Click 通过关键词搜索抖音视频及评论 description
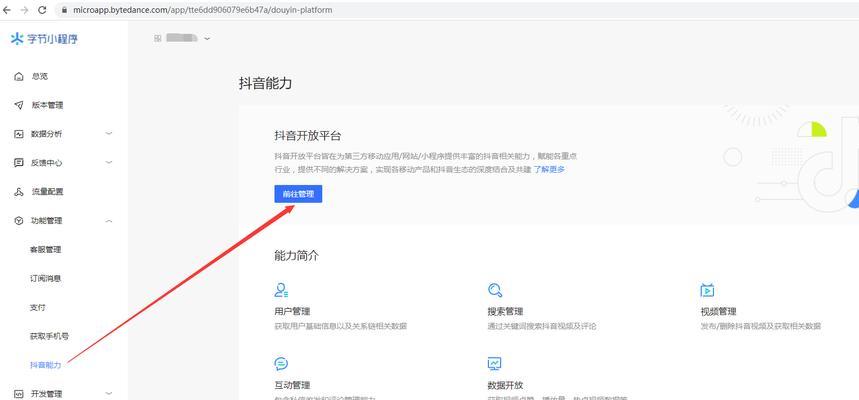Screen dimensions: 859x400 pos(542,326)
